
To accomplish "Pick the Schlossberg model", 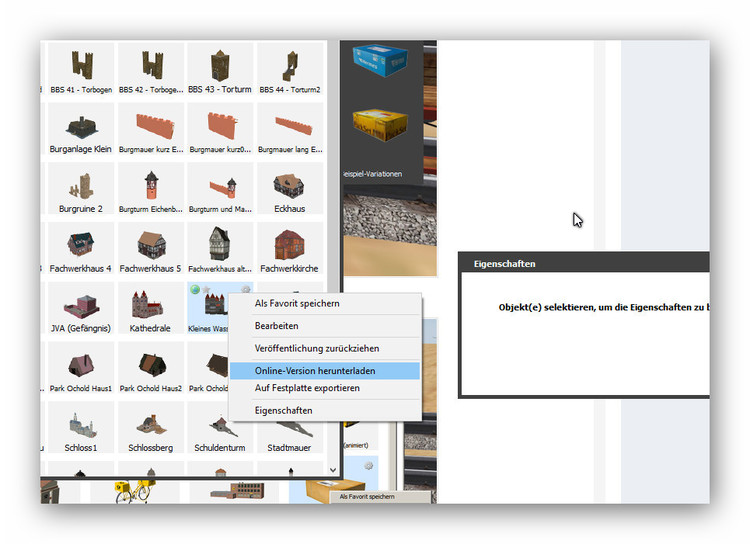I will 151,428.
